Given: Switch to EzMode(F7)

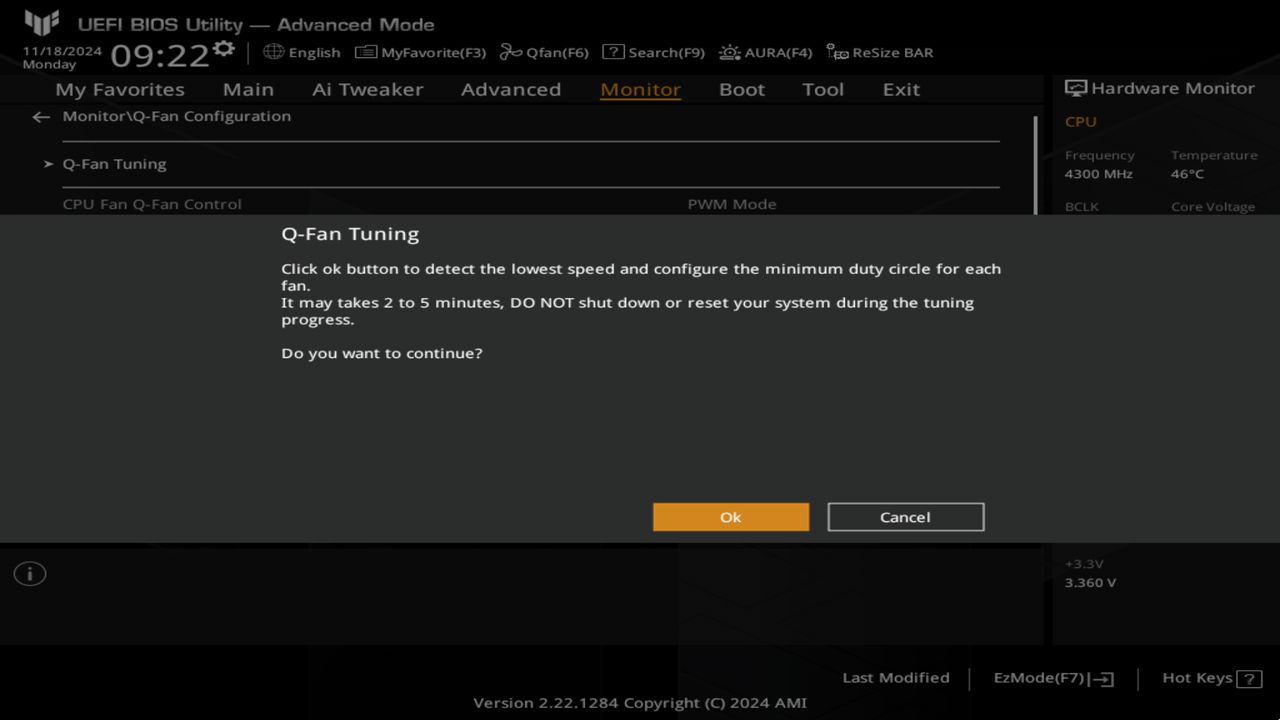Looking at the screenshot, I should click(x=1053, y=678).
